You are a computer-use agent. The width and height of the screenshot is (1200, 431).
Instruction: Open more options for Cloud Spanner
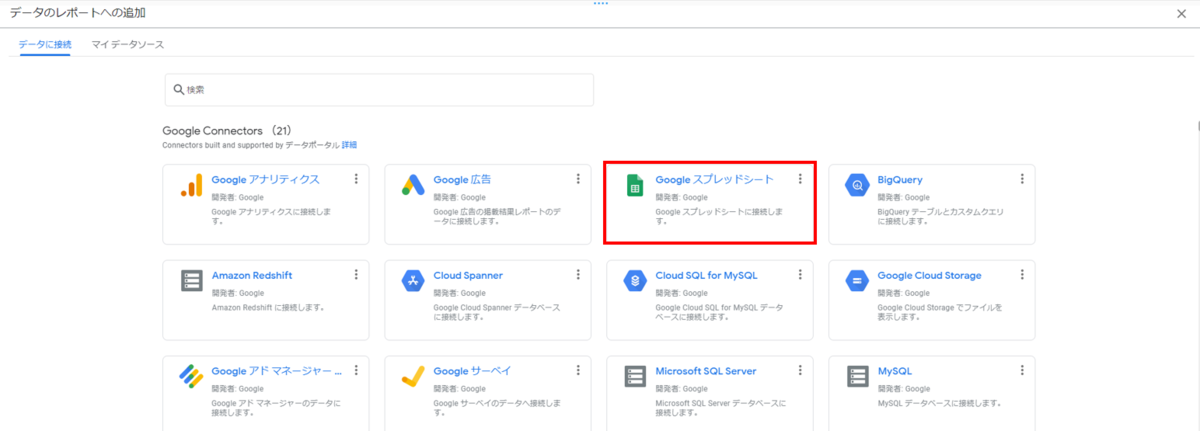(578, 275)
